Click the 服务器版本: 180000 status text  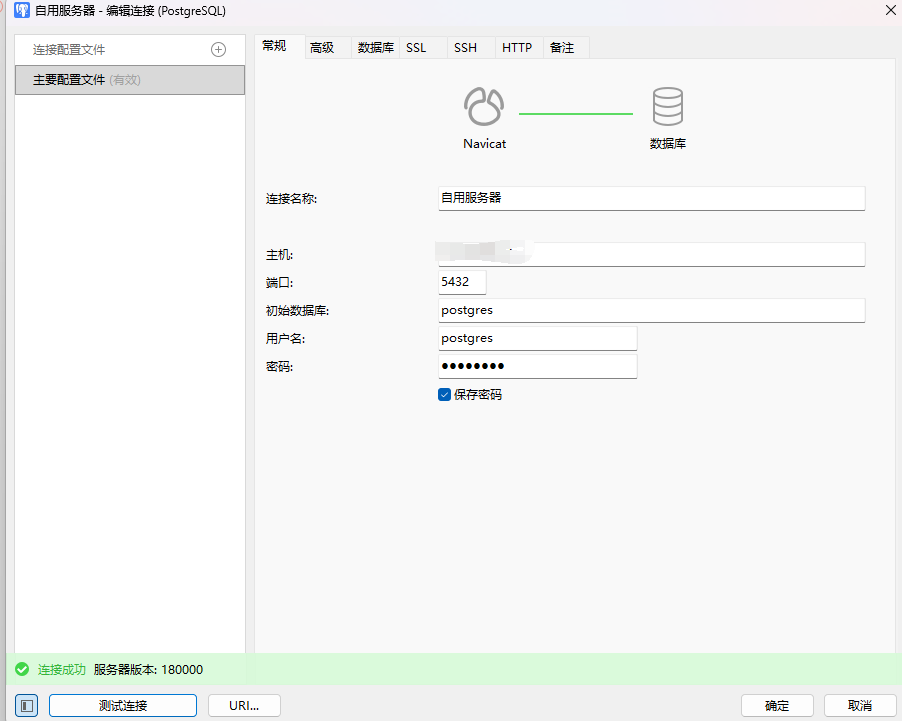tap(148, 670)
